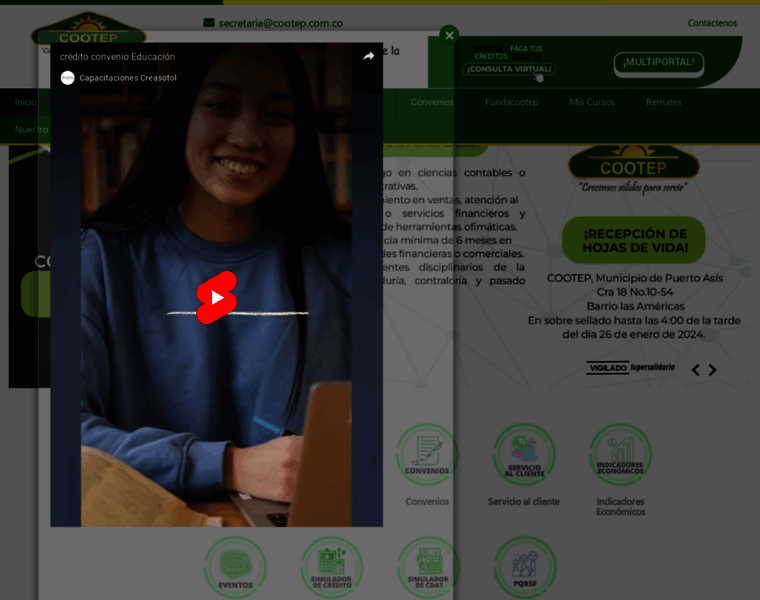Go to next slide arrow
The width and height of the screenshot is (760, 600).
(x=712, y=370)
